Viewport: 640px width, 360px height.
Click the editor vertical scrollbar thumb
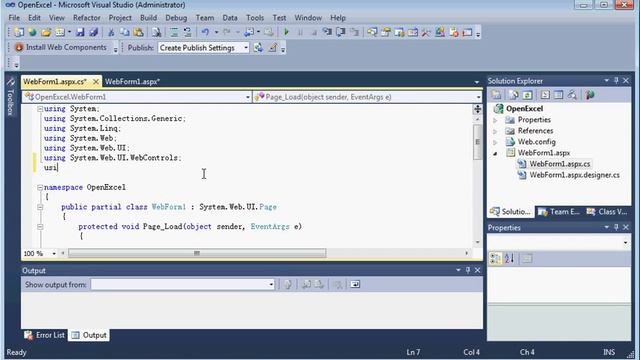click(477, 142)
